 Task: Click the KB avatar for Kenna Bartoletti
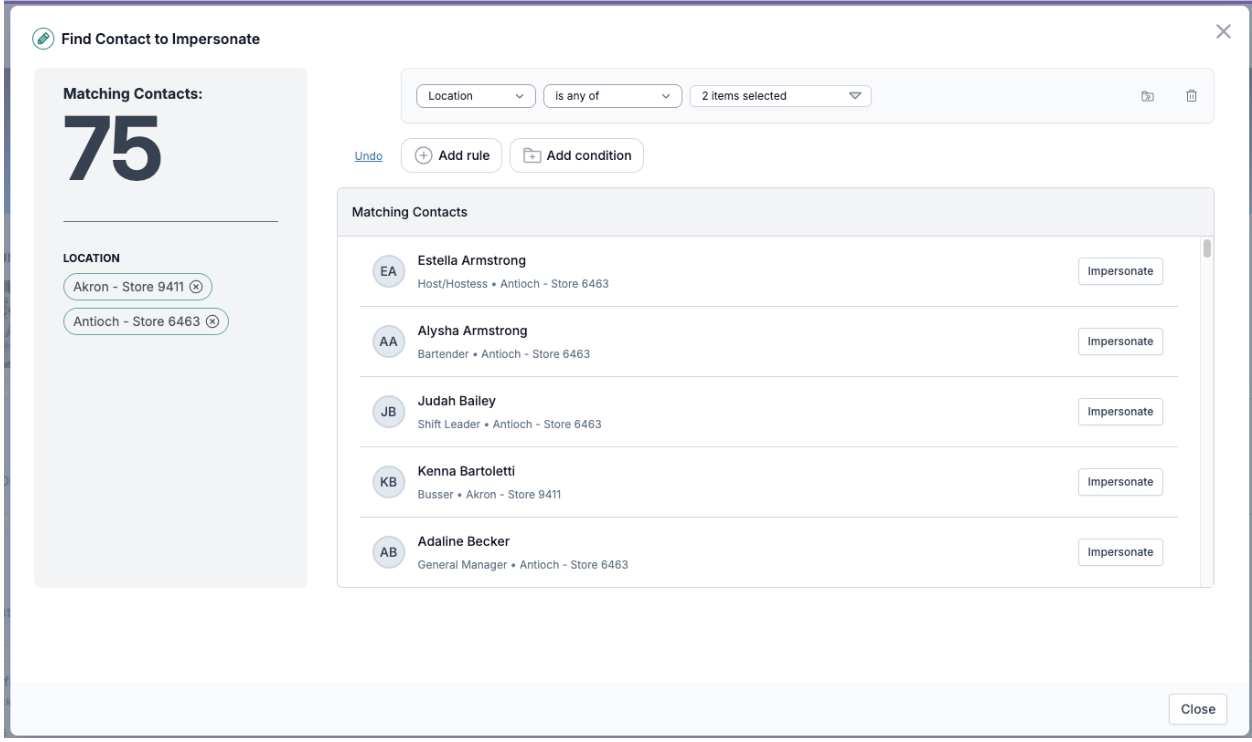coord(388,482)
